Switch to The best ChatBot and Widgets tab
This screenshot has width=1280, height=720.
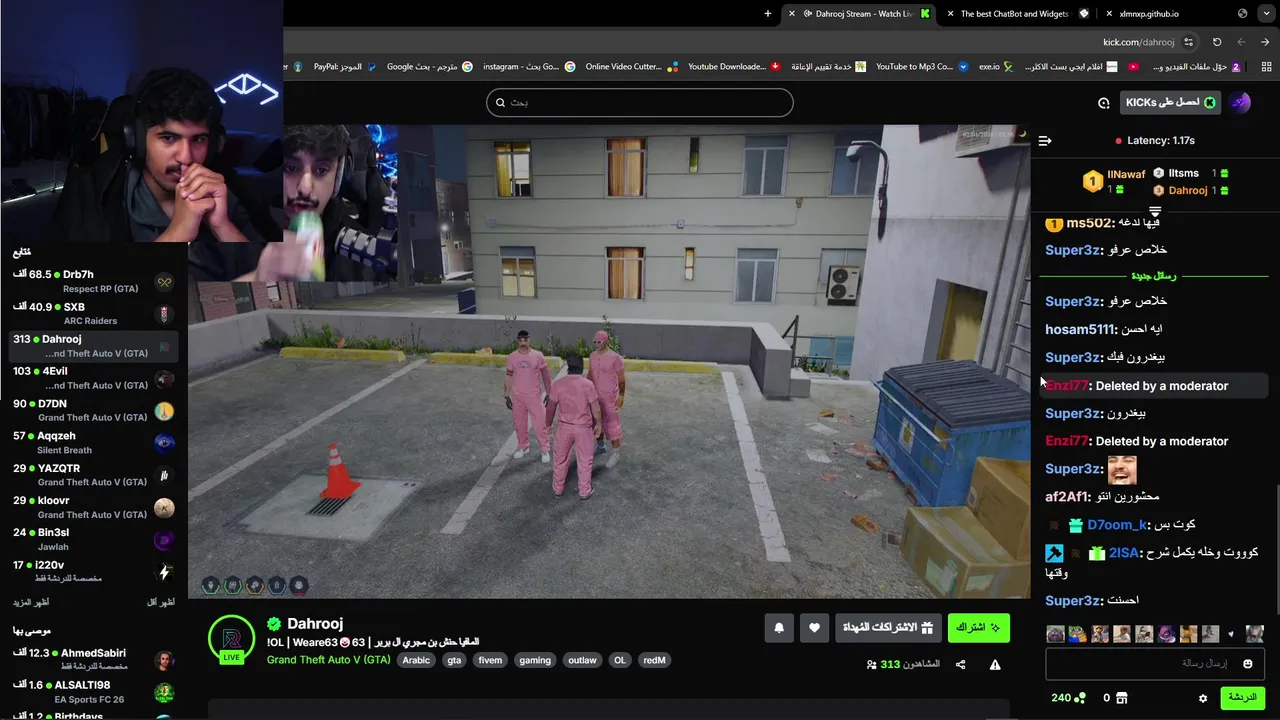coord(1020,14)
